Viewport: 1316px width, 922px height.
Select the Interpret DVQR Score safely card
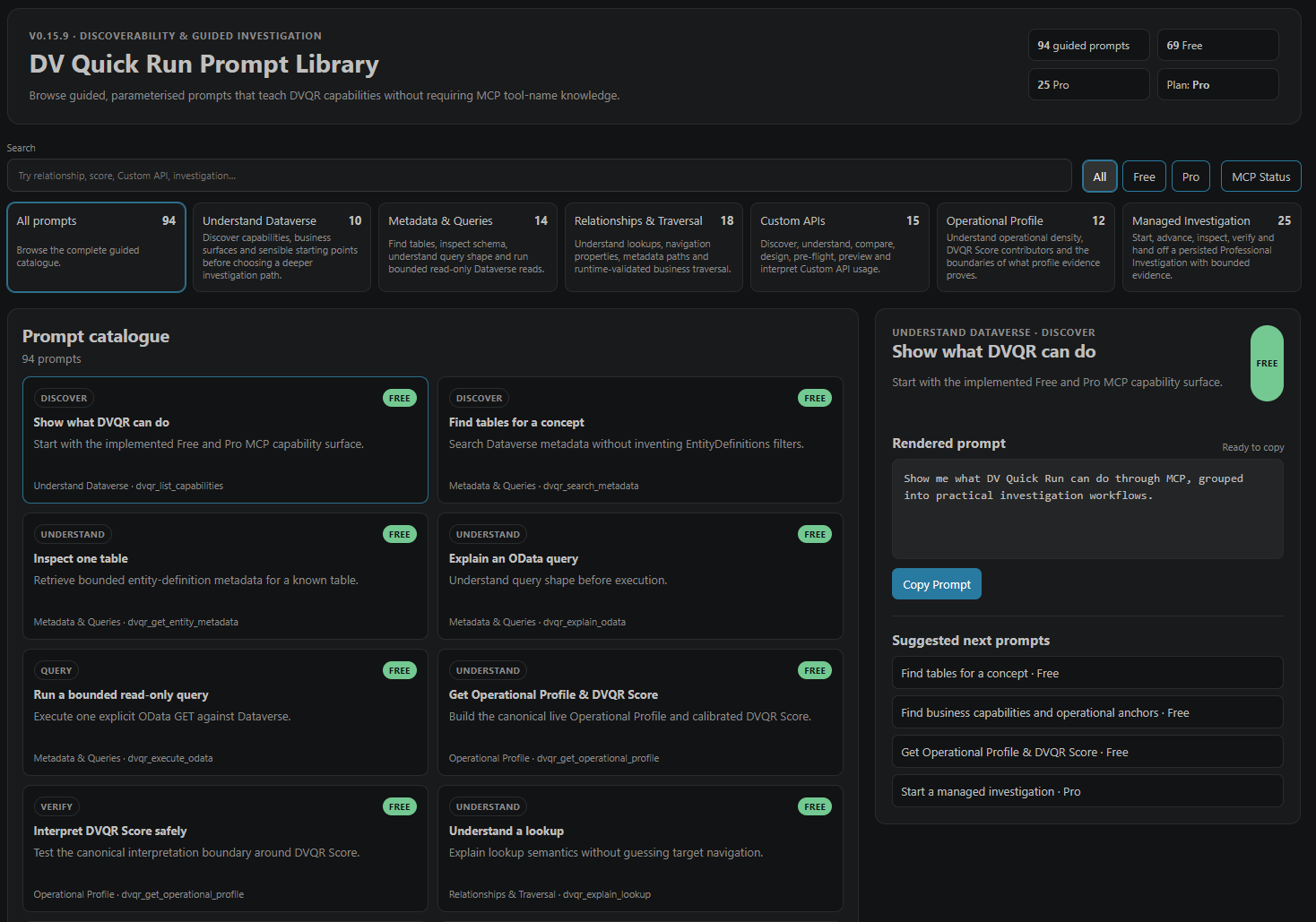pos(225,849)
